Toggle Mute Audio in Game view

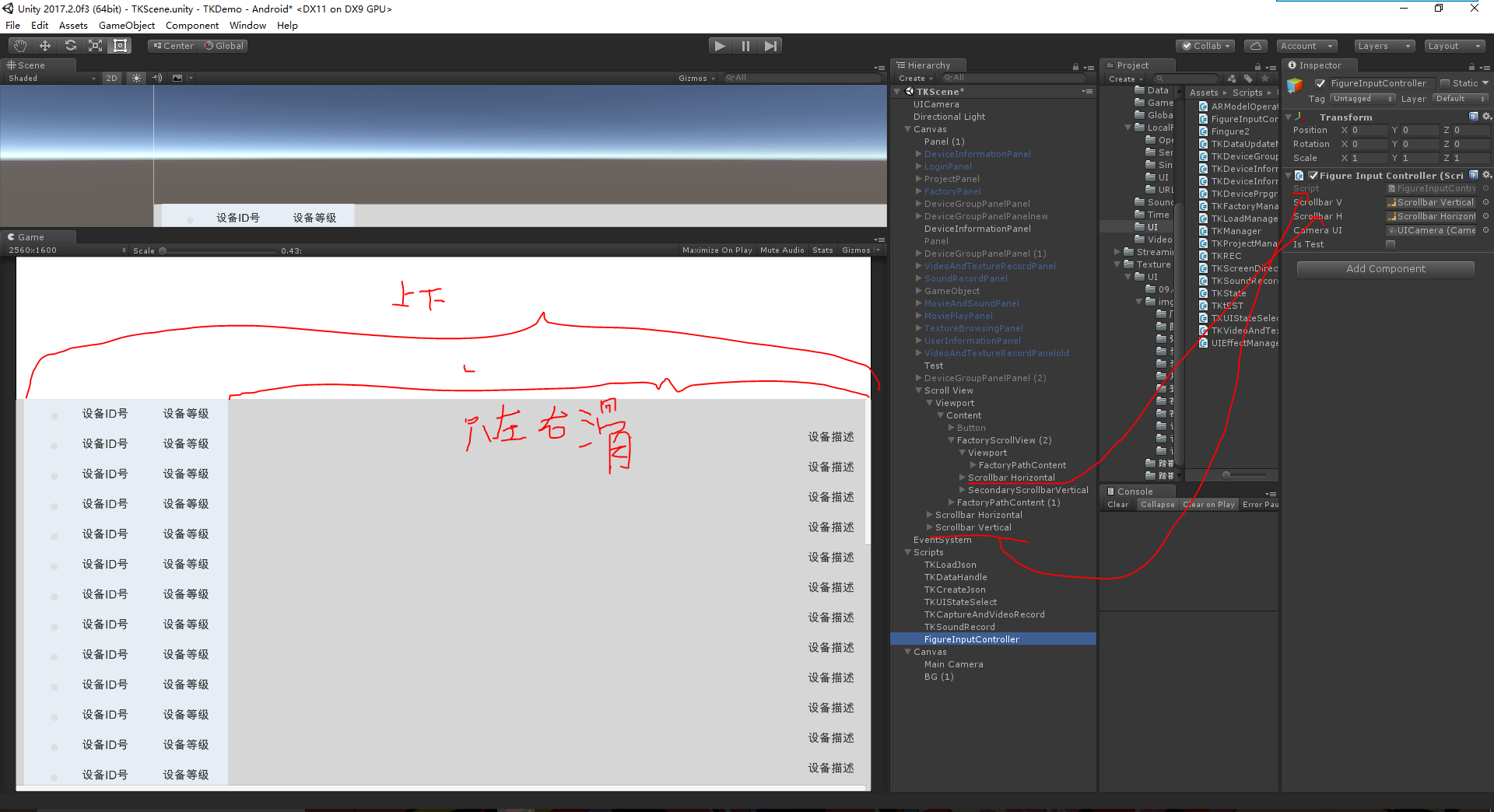(x=782, y=250)
